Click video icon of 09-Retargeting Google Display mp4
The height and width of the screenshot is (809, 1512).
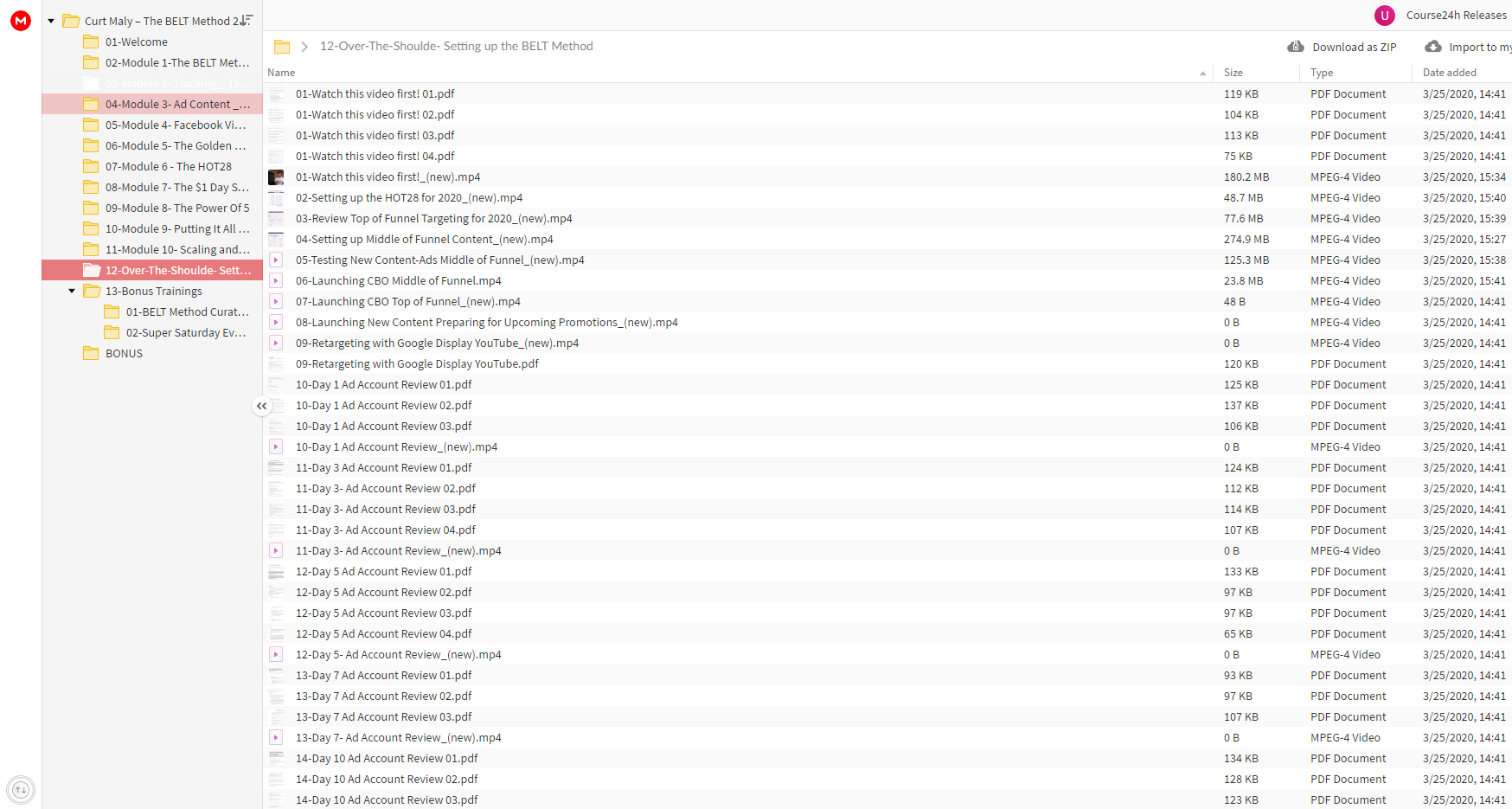[x=276, y=343]
